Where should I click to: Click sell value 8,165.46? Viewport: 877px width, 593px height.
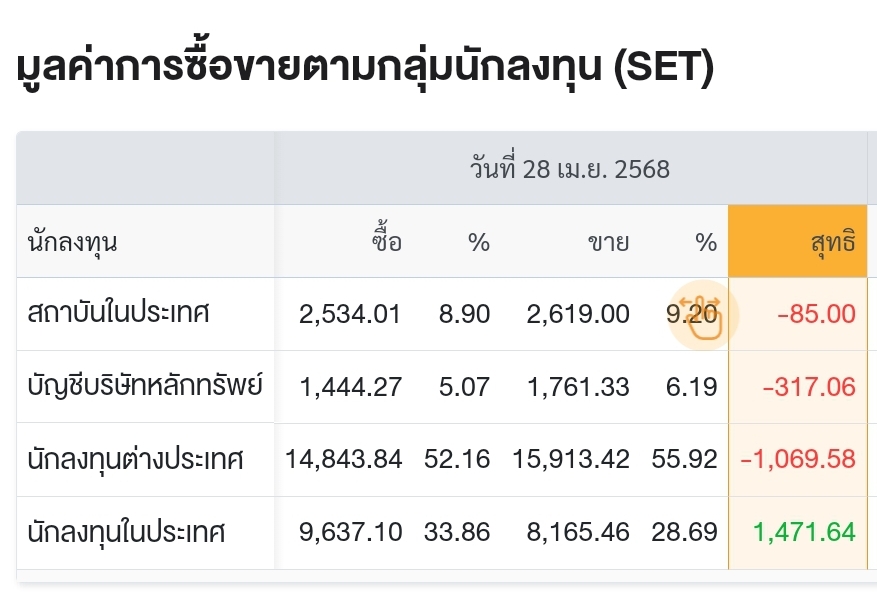point(578,531)
